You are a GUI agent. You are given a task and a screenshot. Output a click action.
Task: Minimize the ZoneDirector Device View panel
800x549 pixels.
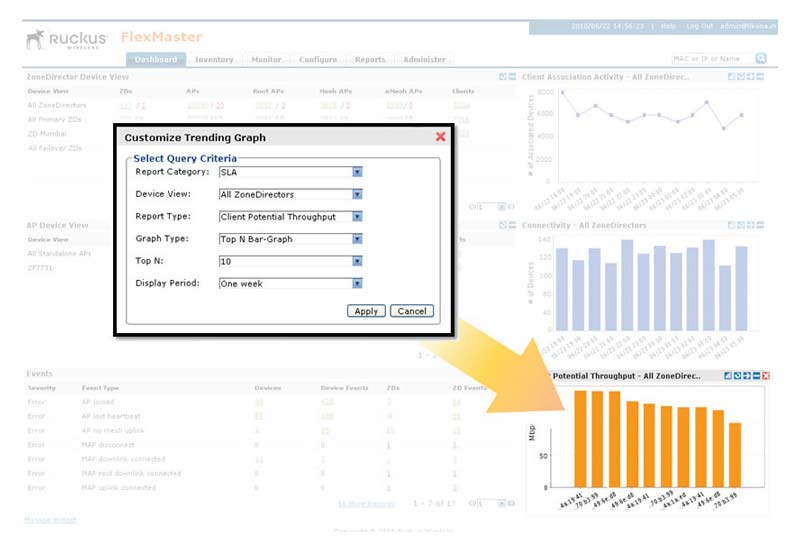[x=512, y=77]
